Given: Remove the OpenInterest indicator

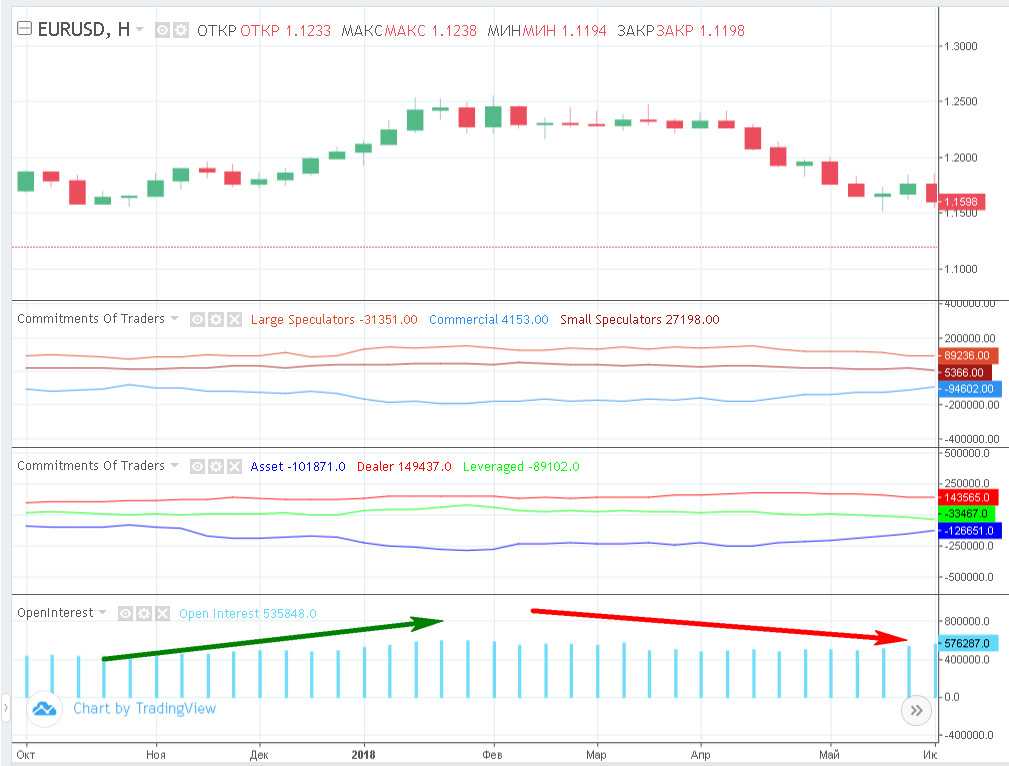Looking at the screenshot, I should tap(162, 613).
